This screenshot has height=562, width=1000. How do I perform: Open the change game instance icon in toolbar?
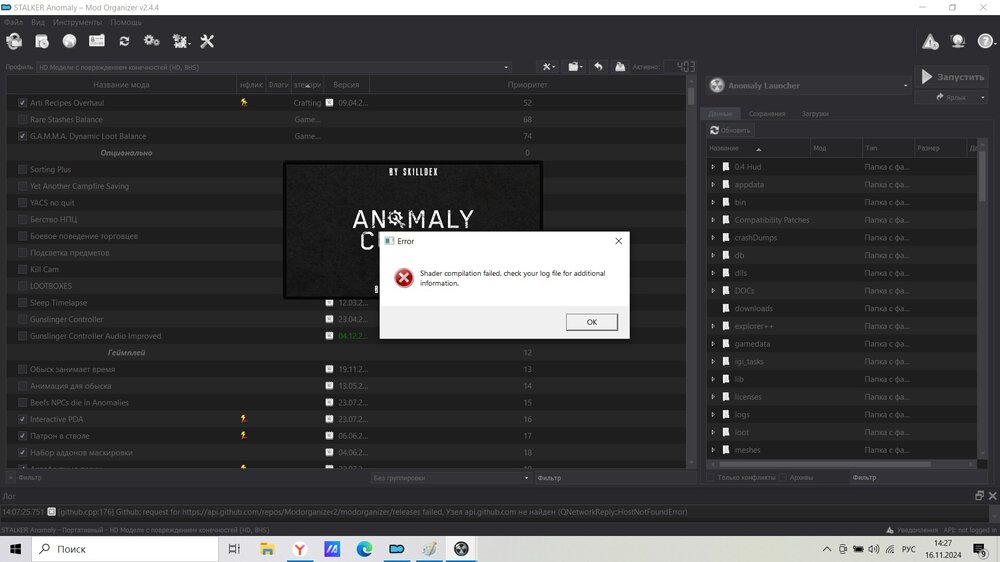[14, 41]
